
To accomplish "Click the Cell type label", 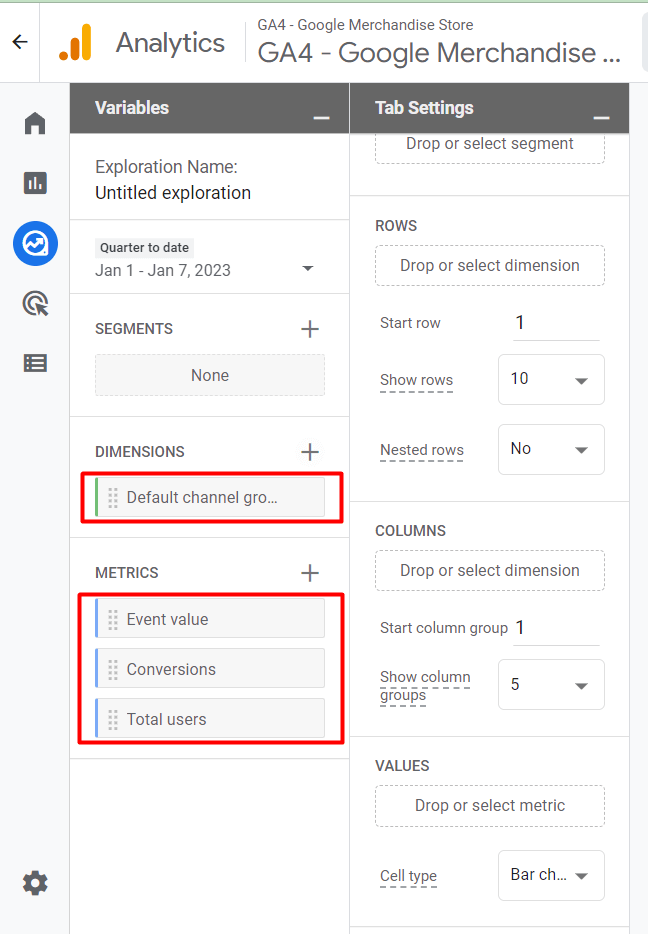I will coord(409,876).
